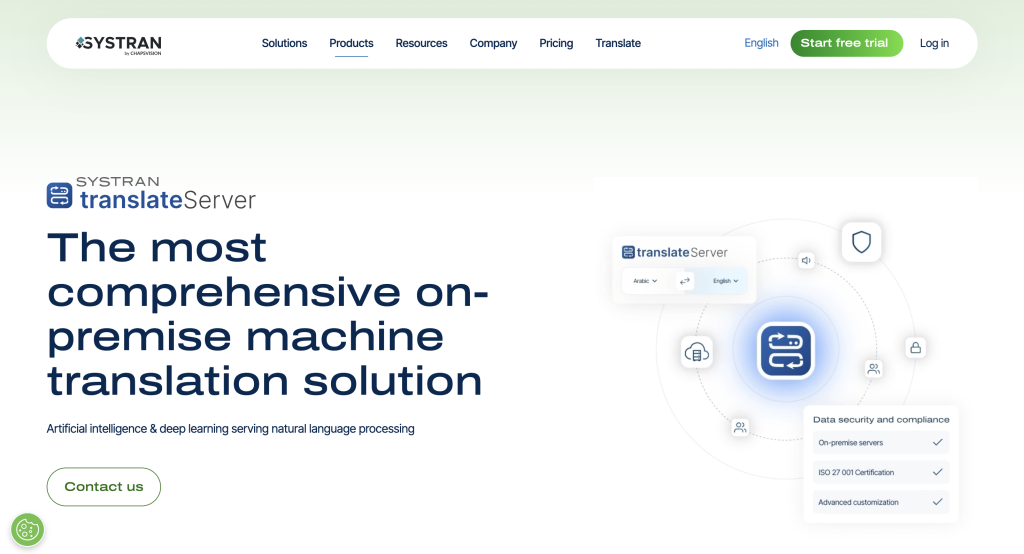Open the Solutions menu
1024x554 pixels.
[x=284, y=43]
